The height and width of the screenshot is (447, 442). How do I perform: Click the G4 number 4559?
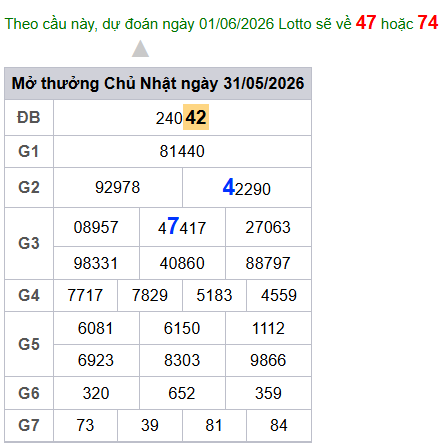(279, 295)
